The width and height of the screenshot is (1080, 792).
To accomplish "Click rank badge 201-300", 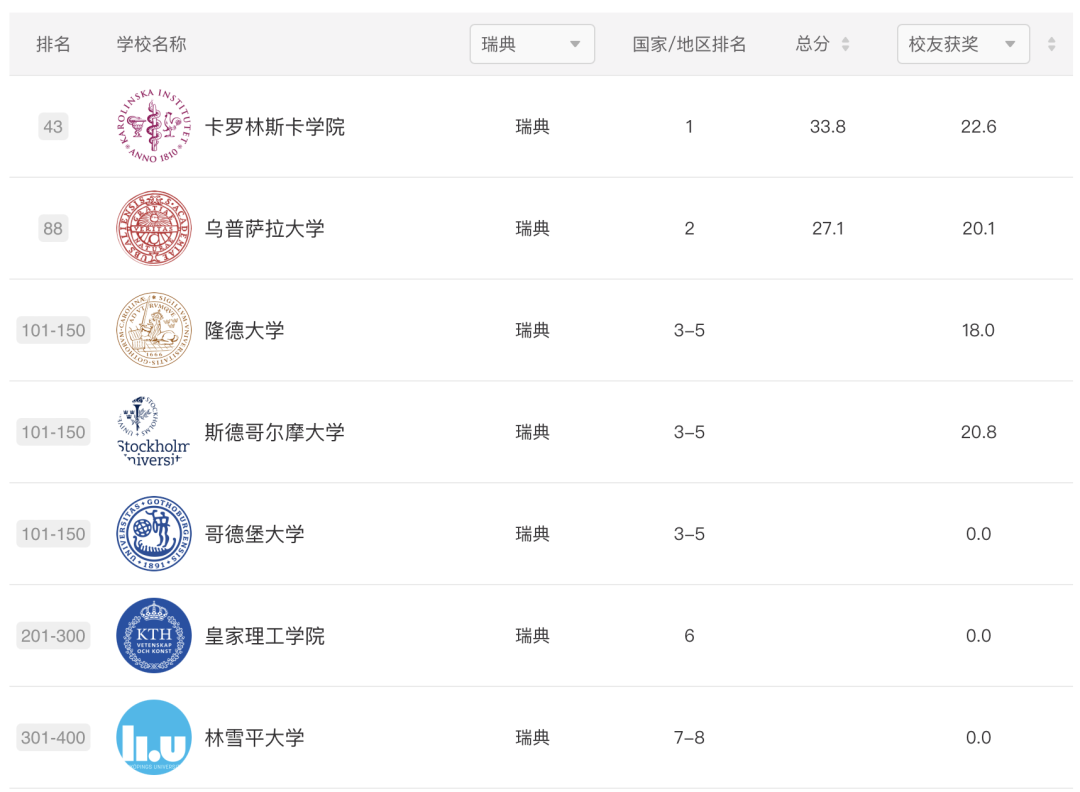I will point(53,636).
